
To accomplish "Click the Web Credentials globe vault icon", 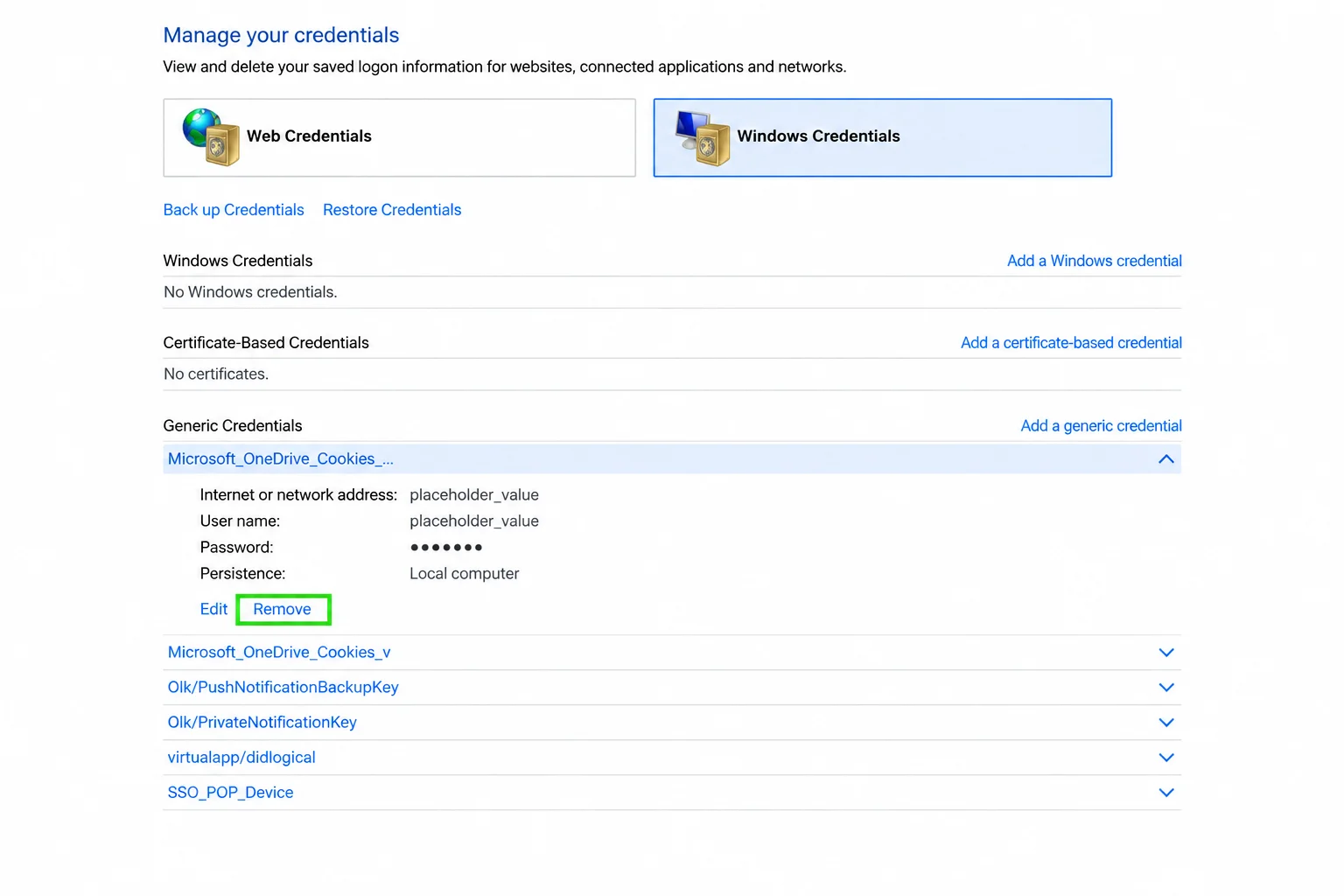I will point(211,136).
